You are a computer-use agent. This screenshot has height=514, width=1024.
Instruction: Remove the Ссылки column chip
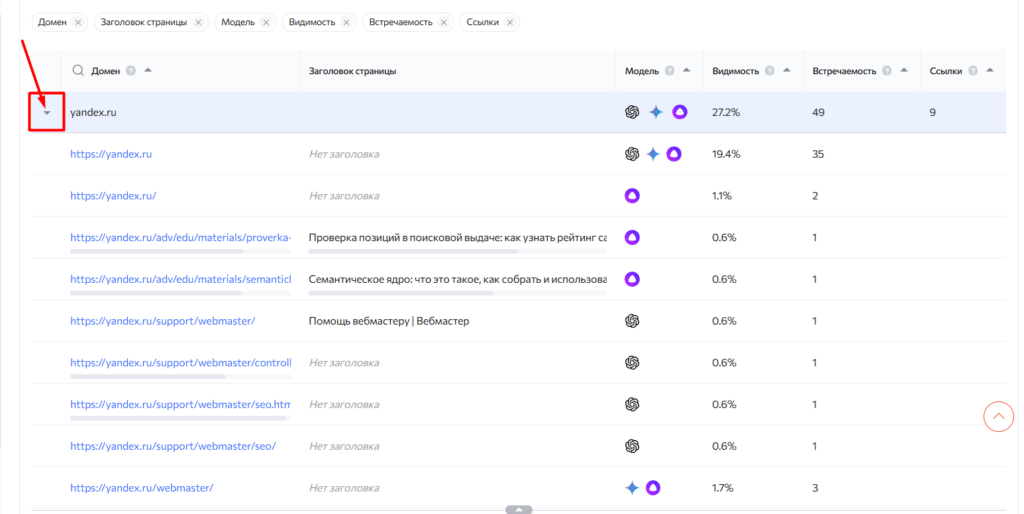(509, 22)
